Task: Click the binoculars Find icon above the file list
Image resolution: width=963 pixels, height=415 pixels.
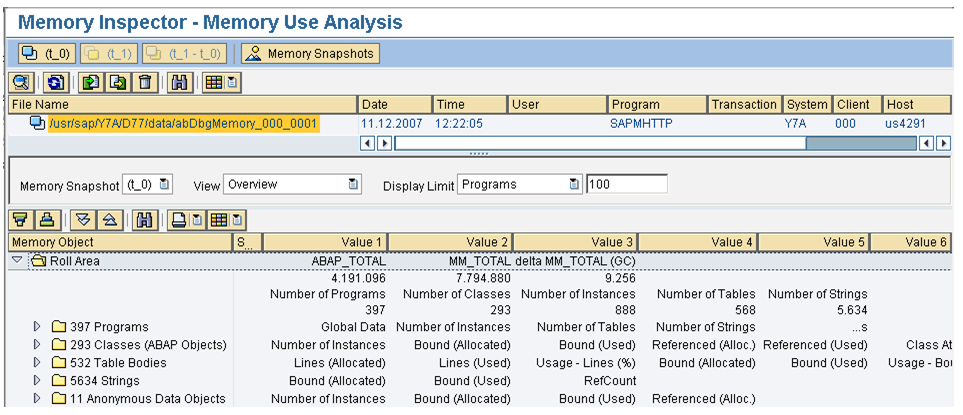Action: tap(178, 83)
